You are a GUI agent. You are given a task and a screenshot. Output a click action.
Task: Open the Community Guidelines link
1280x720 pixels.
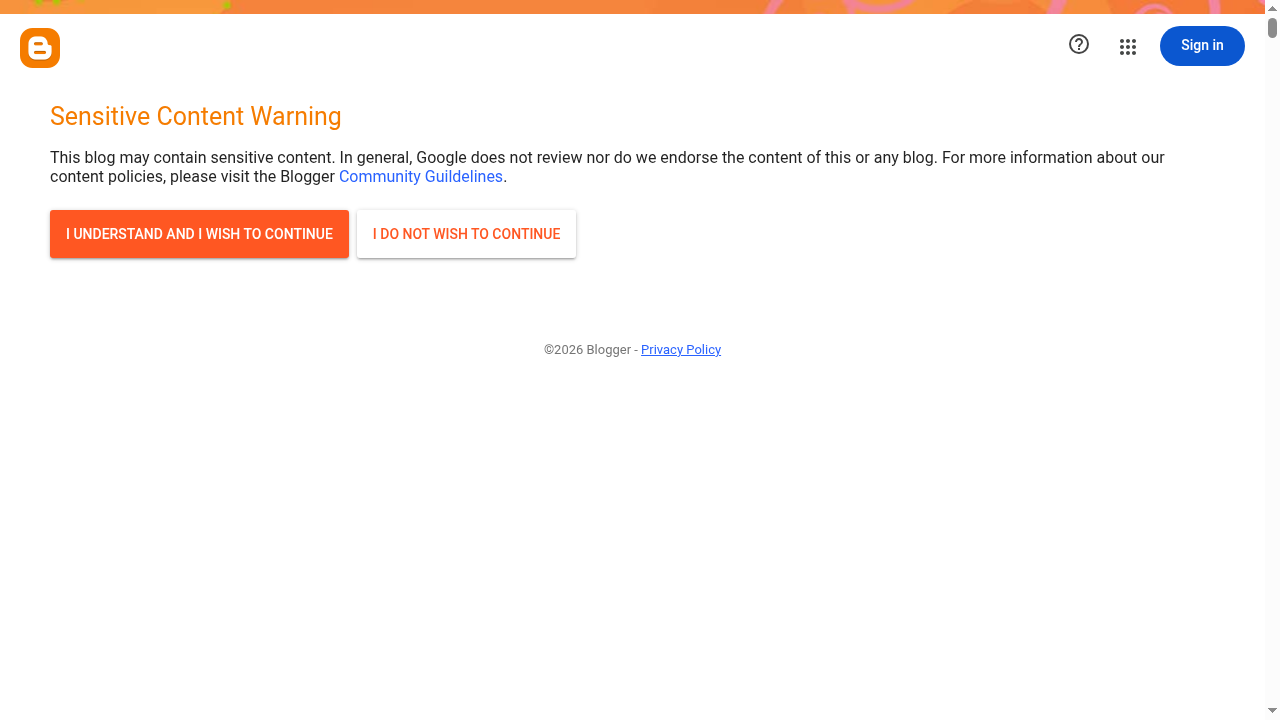tap(421, 177)
